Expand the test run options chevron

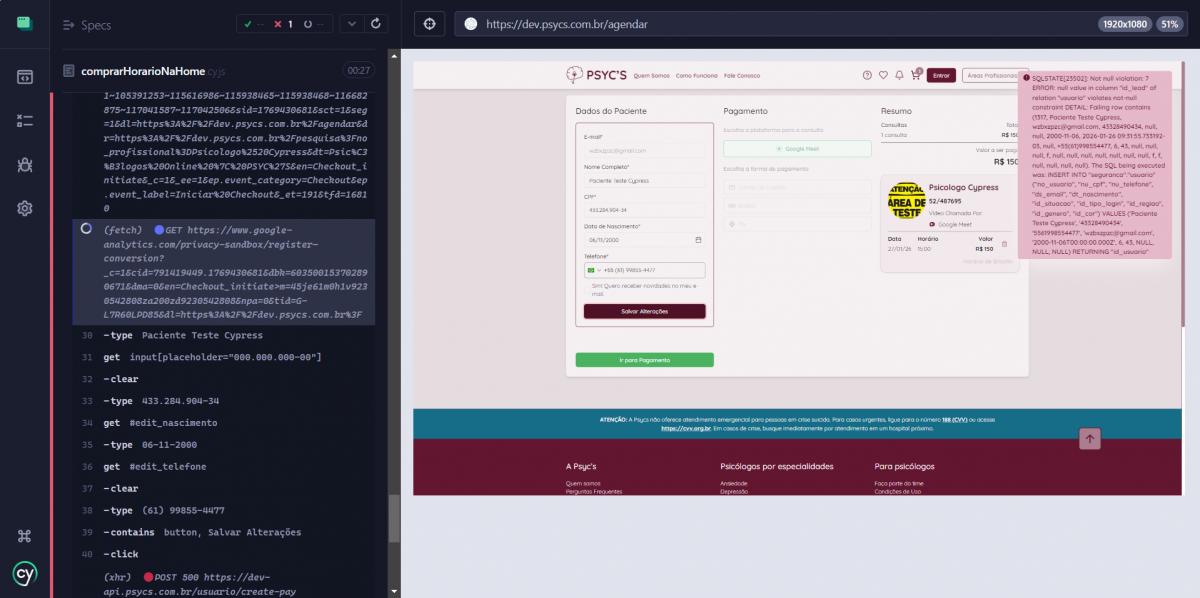(x=351, y=23)
